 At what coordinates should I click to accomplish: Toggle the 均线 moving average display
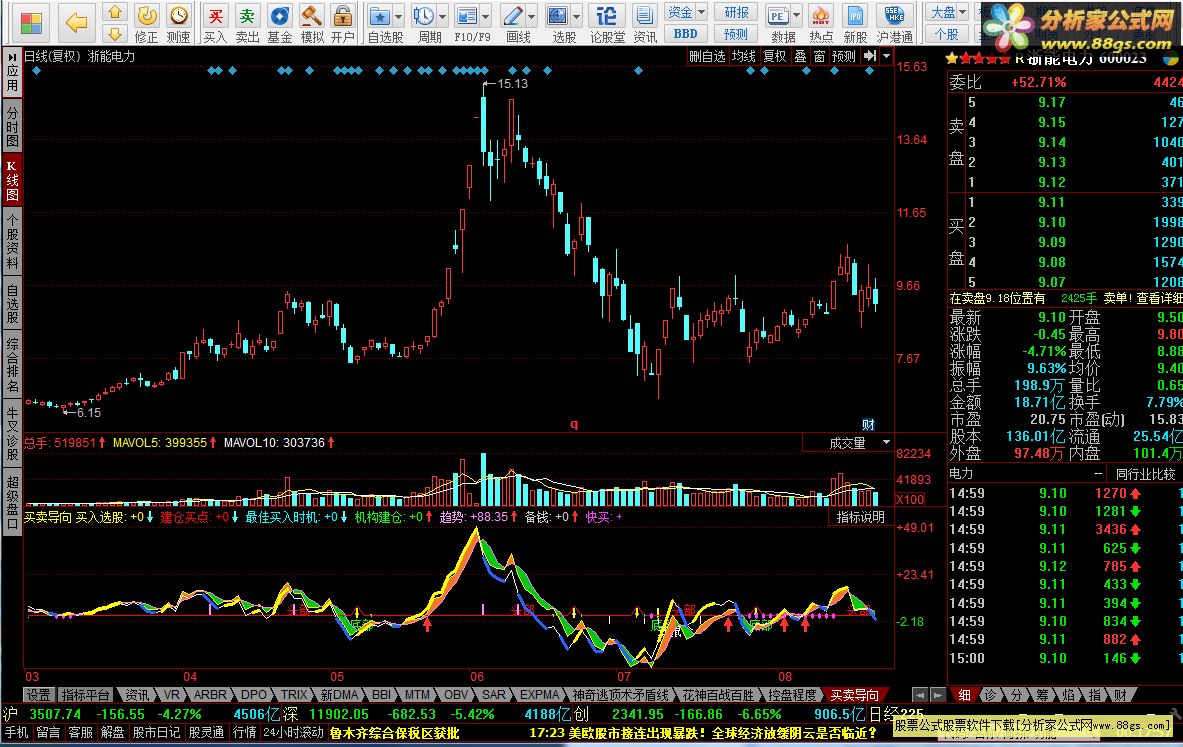click(743, 56)
